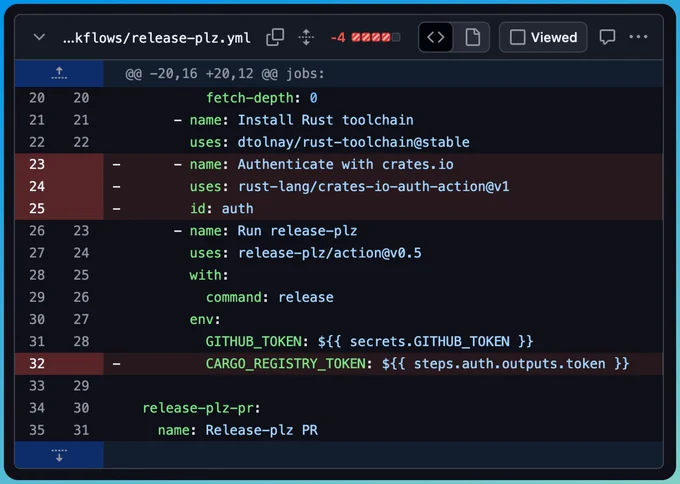Open the three-dot file options menu
The image size is (680, 484).
[x=638, y=38]
